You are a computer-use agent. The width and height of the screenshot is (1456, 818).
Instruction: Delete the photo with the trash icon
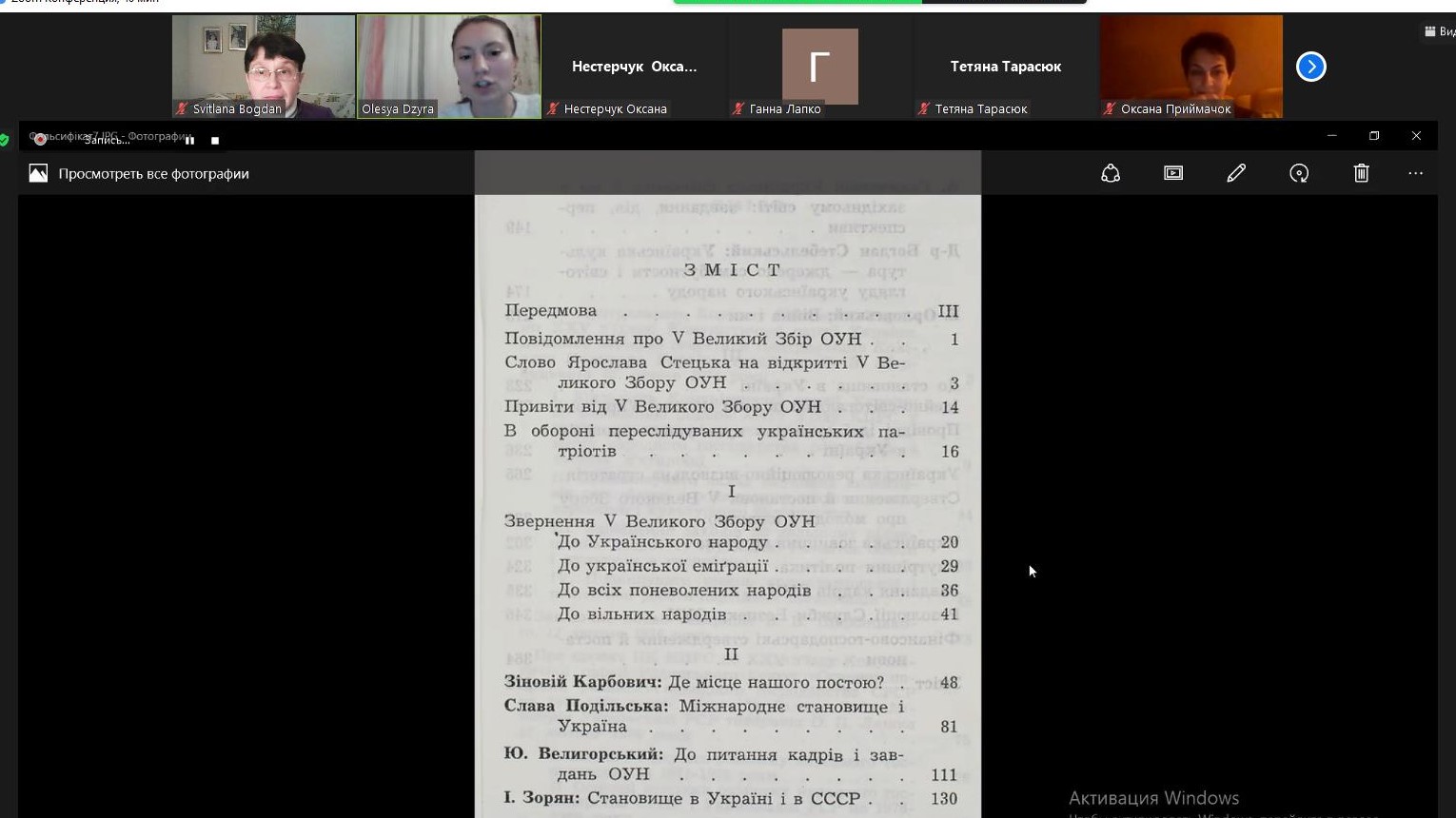[x=1362, y=173]
